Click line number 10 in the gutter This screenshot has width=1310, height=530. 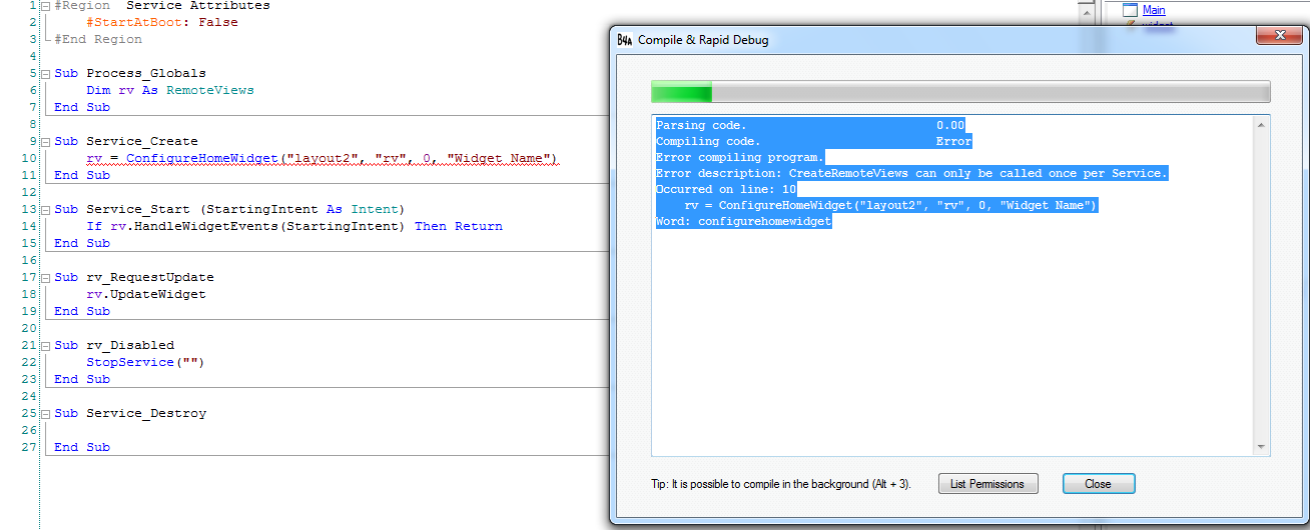30,158
